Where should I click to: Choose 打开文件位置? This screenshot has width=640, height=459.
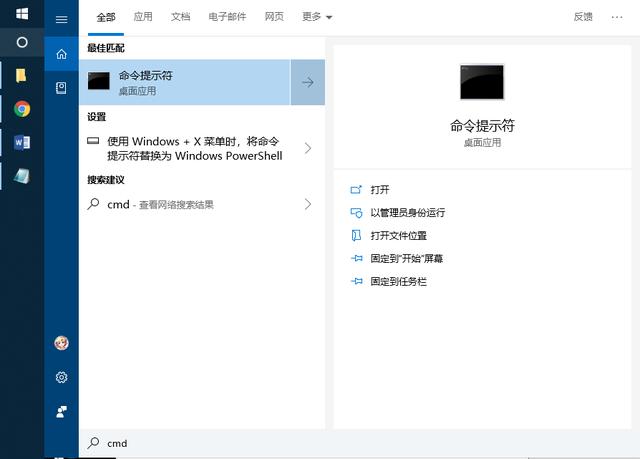tap(398, 235)
